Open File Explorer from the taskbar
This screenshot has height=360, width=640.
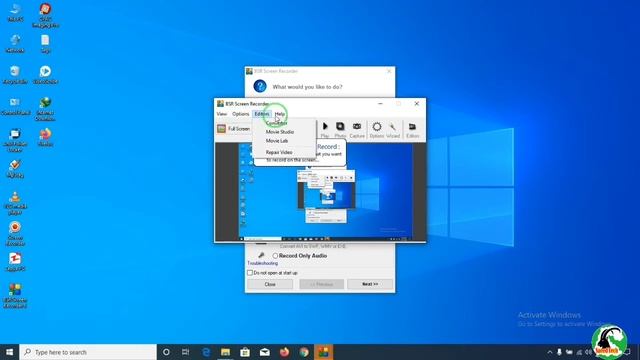point(225,352)
